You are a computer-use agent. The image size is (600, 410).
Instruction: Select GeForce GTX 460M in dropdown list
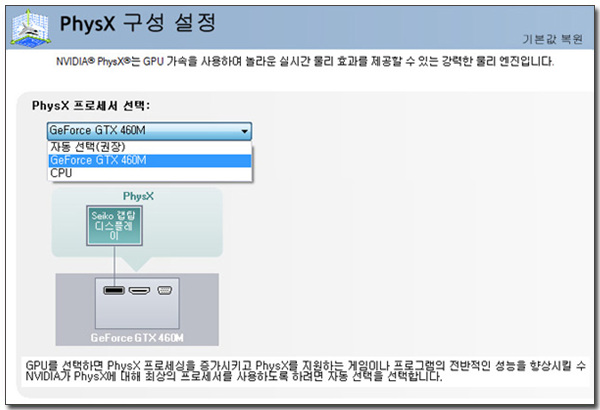[150, 160]
